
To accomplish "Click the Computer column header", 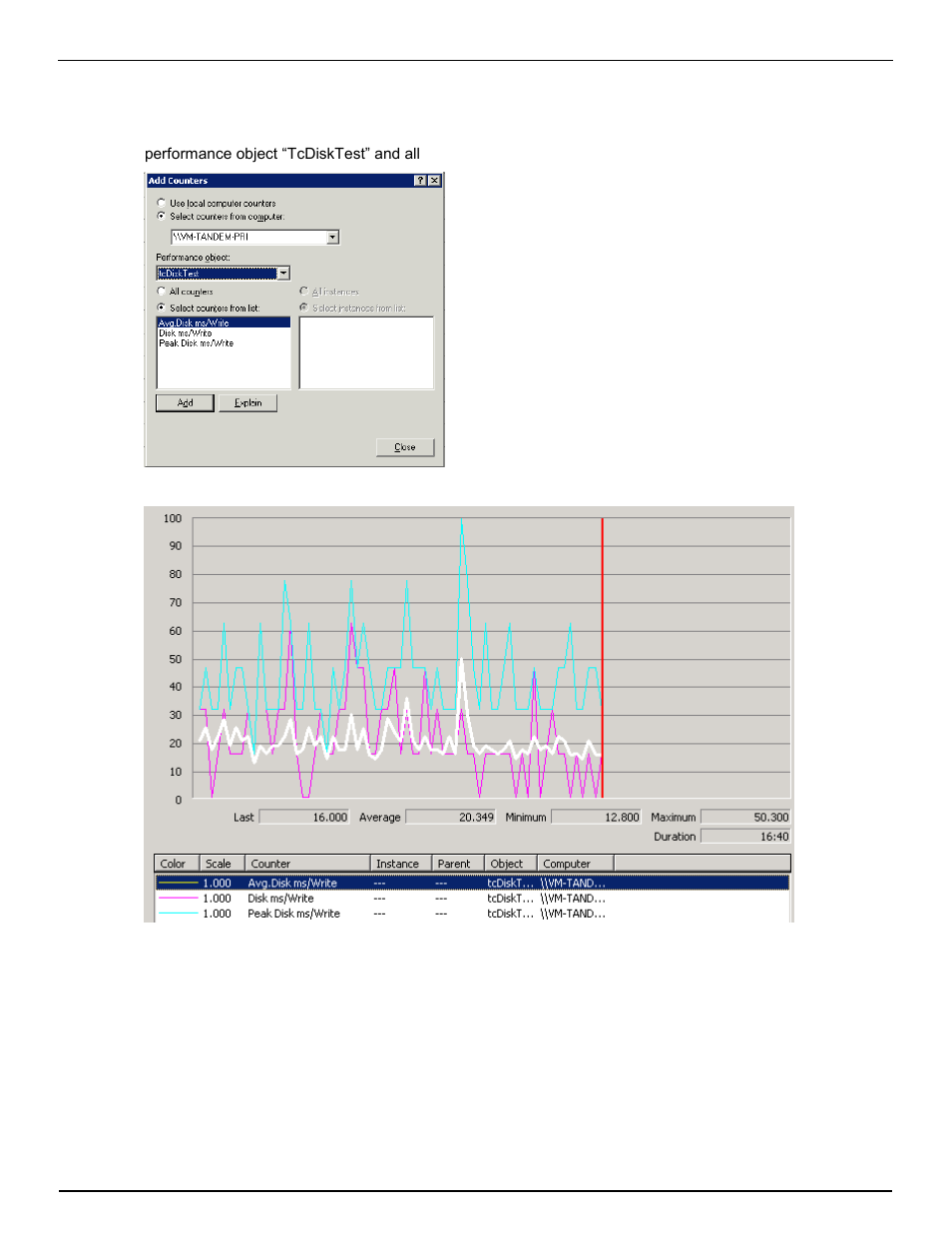I will 576,864.
